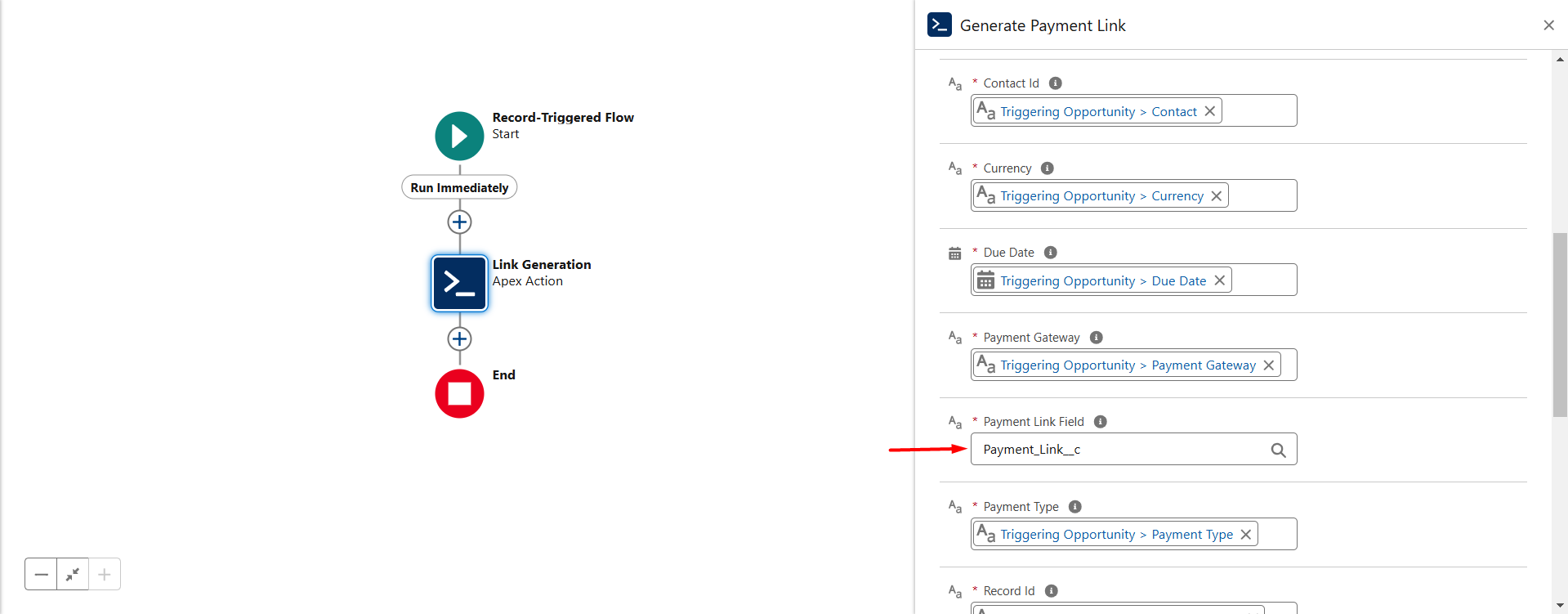Image resolution: width=1568 pixels, height=614 pixels.
Task: Click the Contact Id resource field
Action: pyautogui.click(x=1133, y=110)
